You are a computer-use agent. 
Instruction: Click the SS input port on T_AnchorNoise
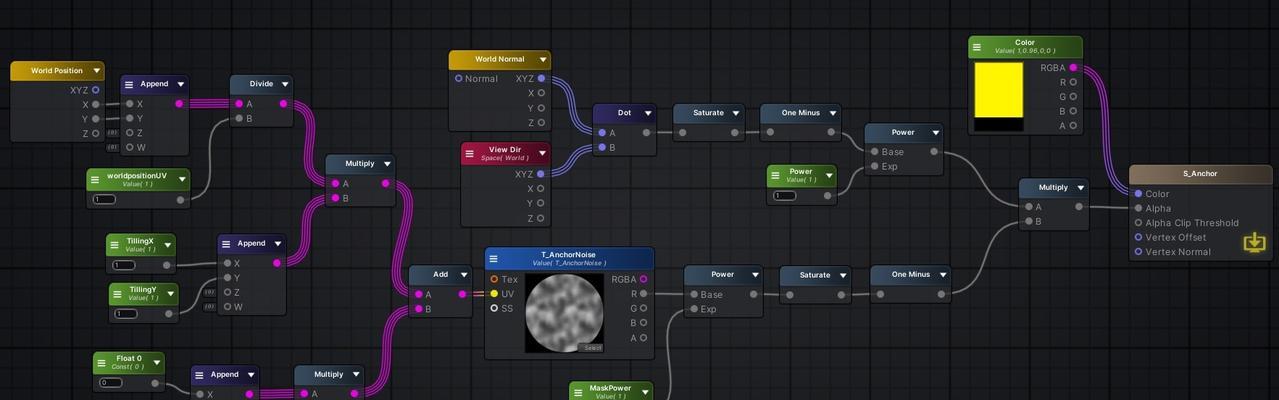coord(494,308)
